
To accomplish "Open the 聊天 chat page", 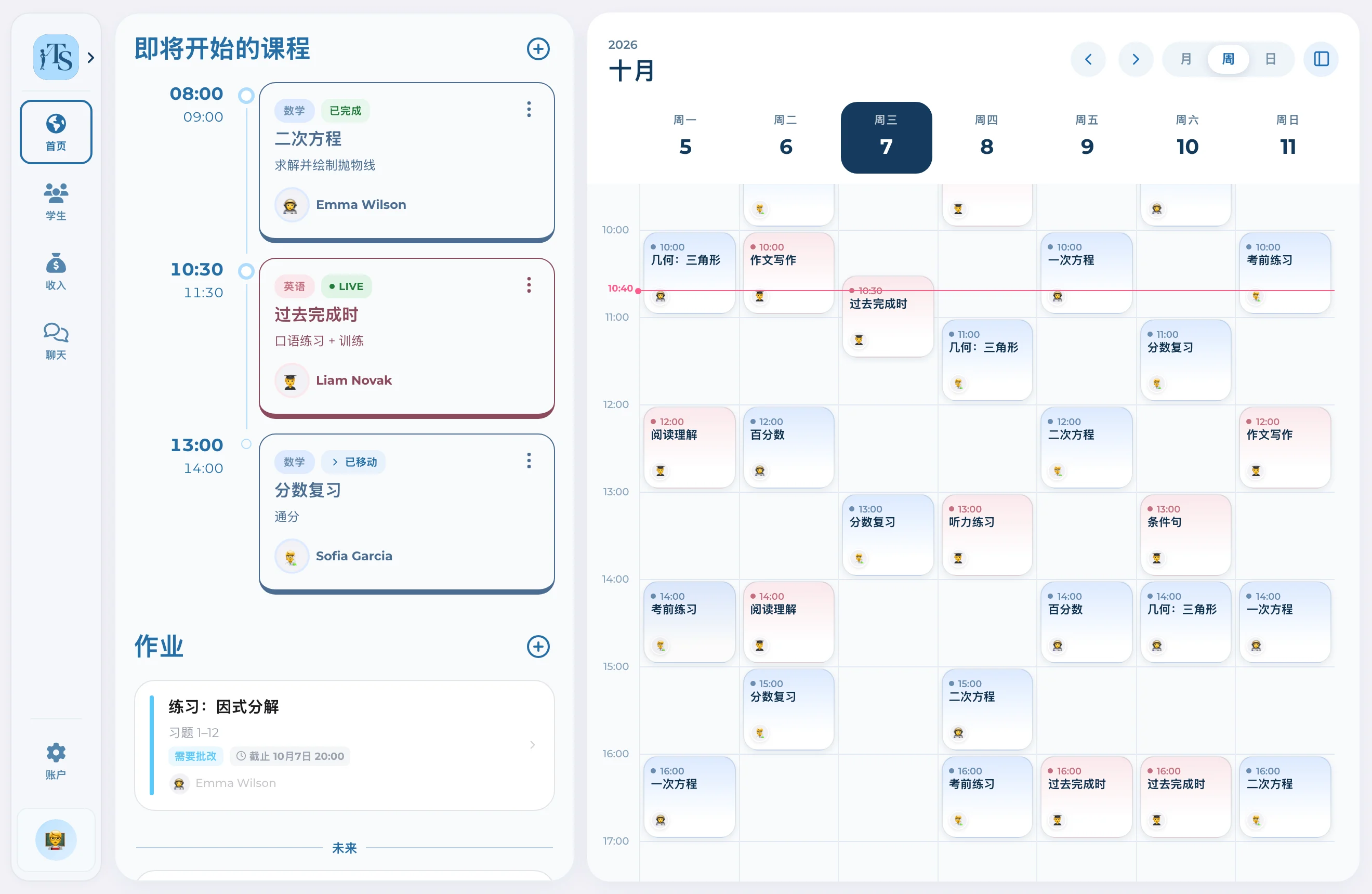I will 56,341.
